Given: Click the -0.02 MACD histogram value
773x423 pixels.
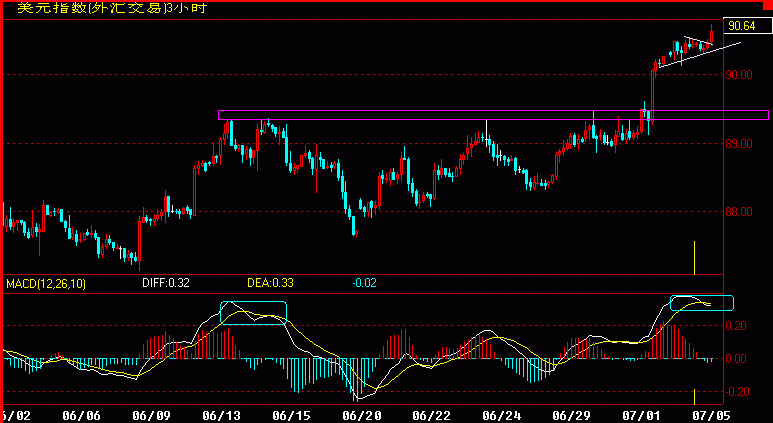Looking at the screenshot, I should coord(364,283).
